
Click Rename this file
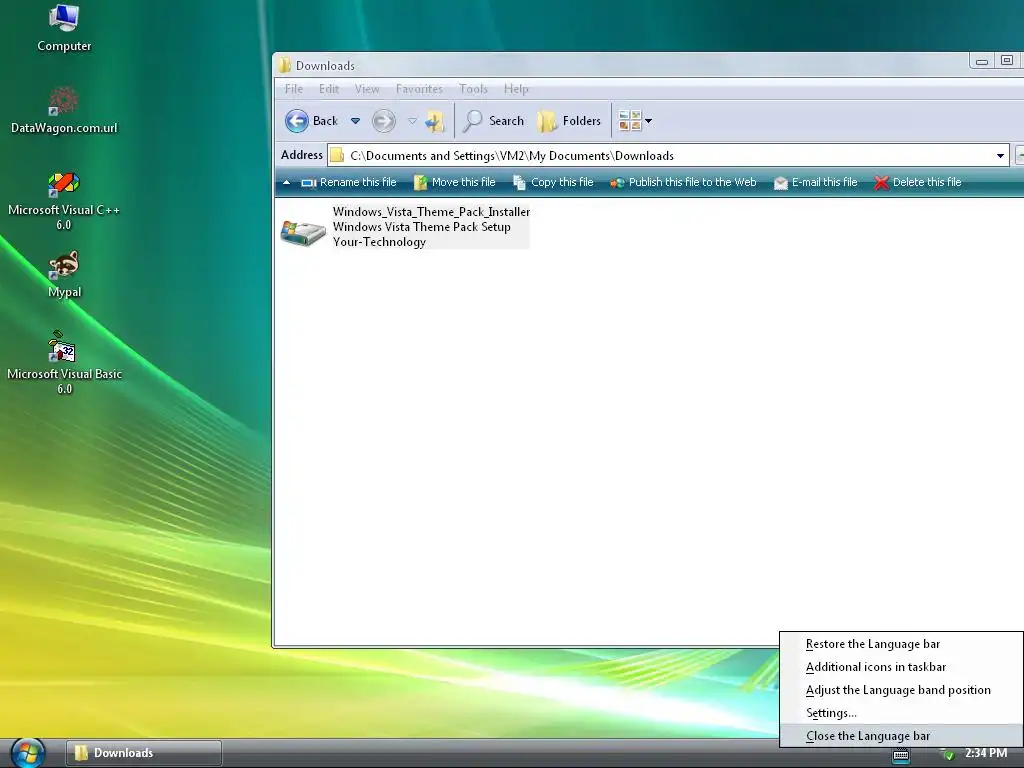point(349,182)
